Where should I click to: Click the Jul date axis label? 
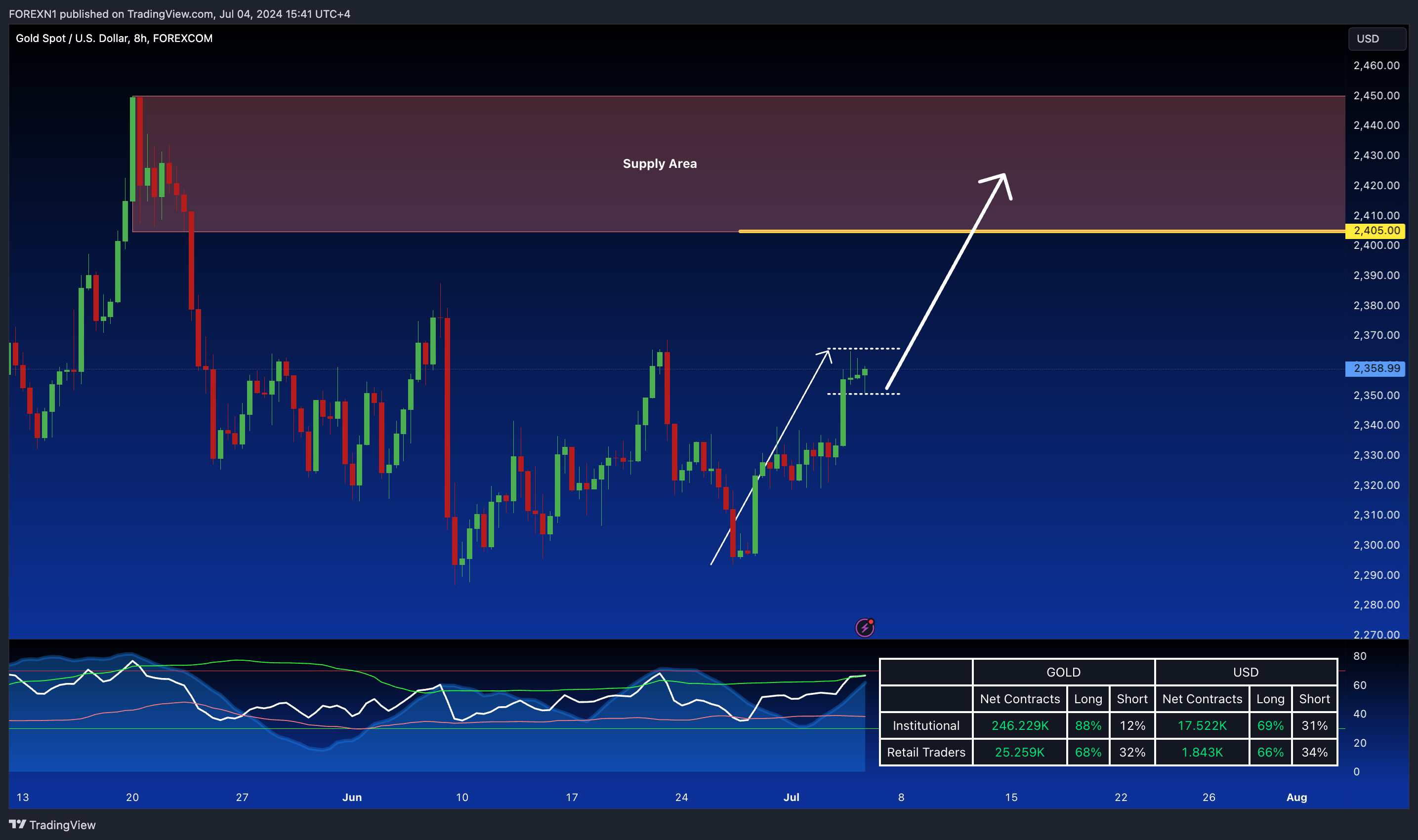[791, 797]
